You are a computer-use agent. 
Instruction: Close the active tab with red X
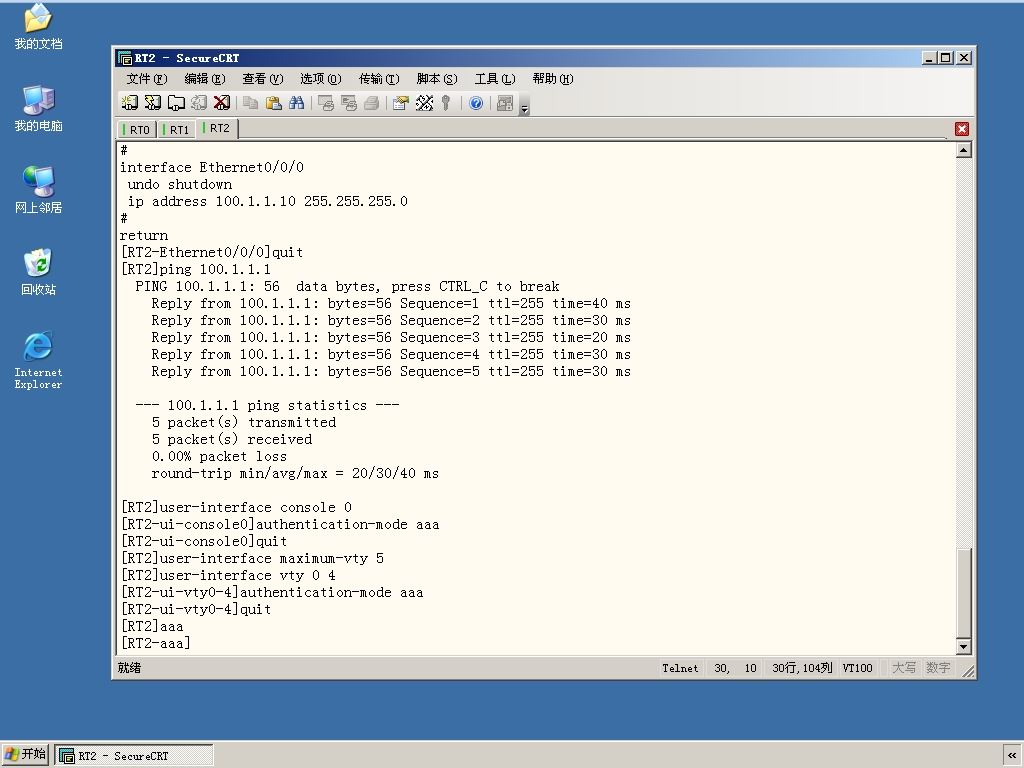[961, 129]
